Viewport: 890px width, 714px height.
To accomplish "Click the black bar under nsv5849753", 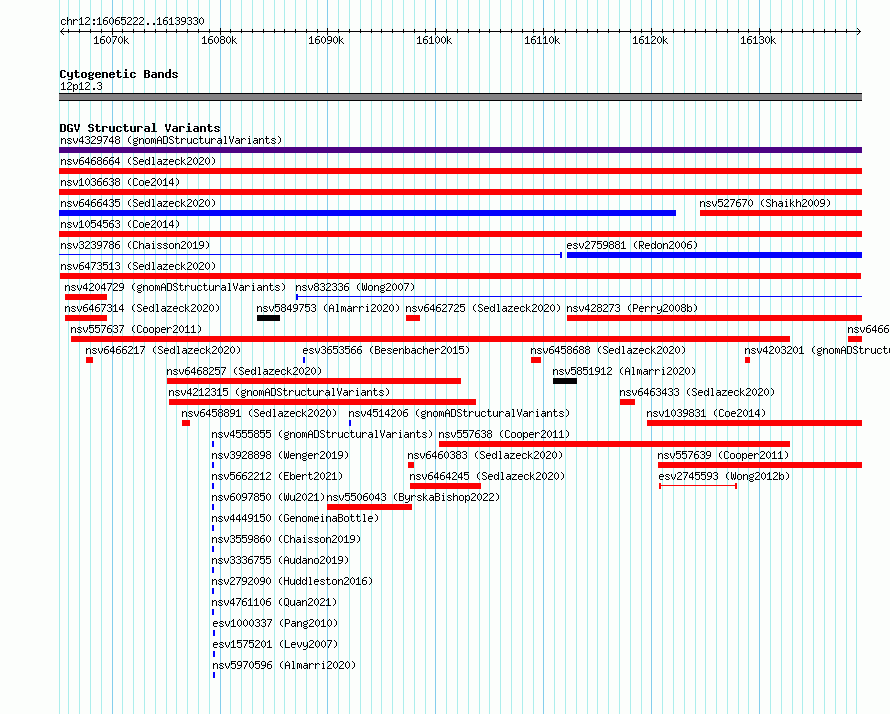I will point(268,318).
